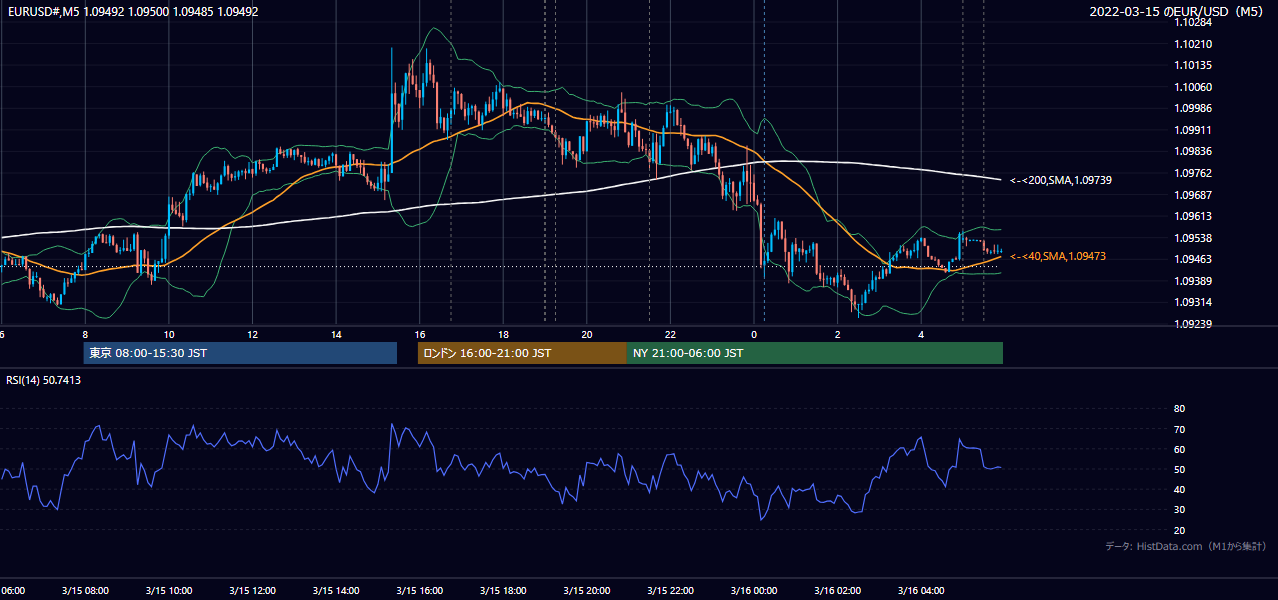Click the RSI(14) 50.7413 indicator label

coord(44,381)
